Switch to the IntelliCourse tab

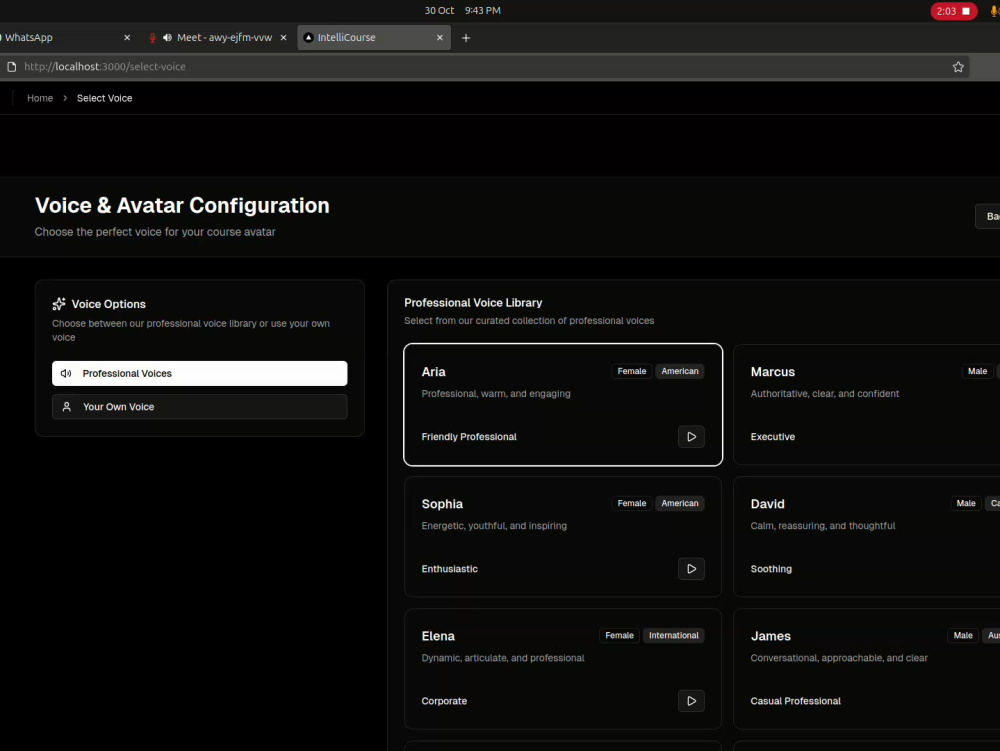(374, 38)
